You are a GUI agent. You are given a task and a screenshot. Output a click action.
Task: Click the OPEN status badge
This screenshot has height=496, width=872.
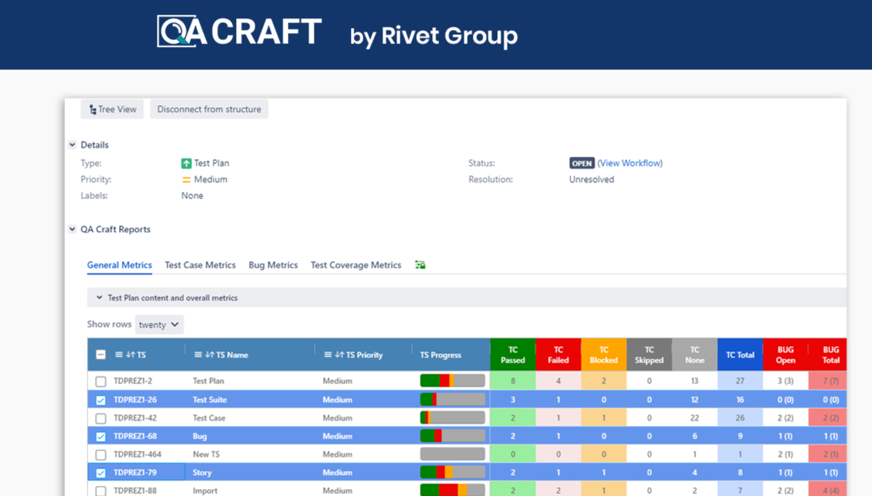[x=582, y=163]
